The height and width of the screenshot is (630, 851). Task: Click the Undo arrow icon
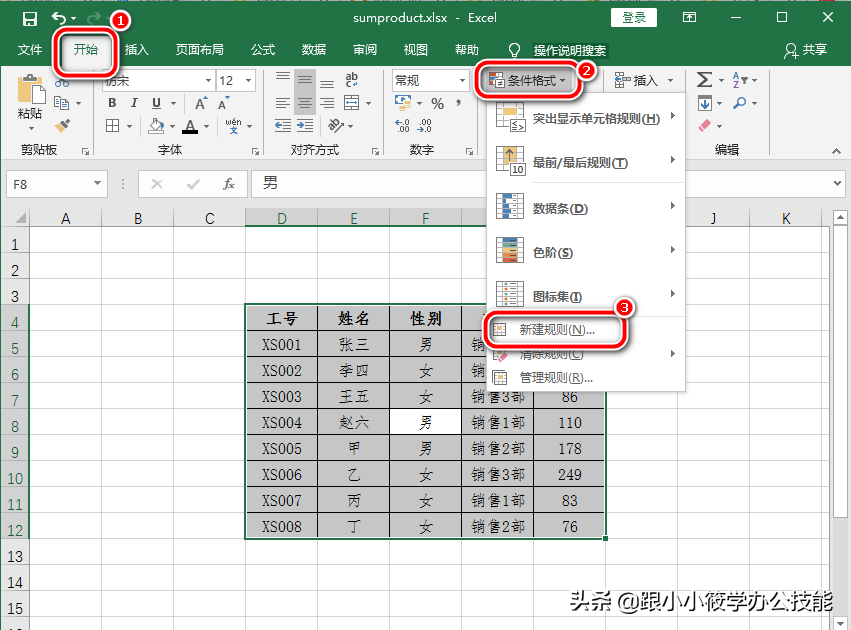click(x=59, y=18)
